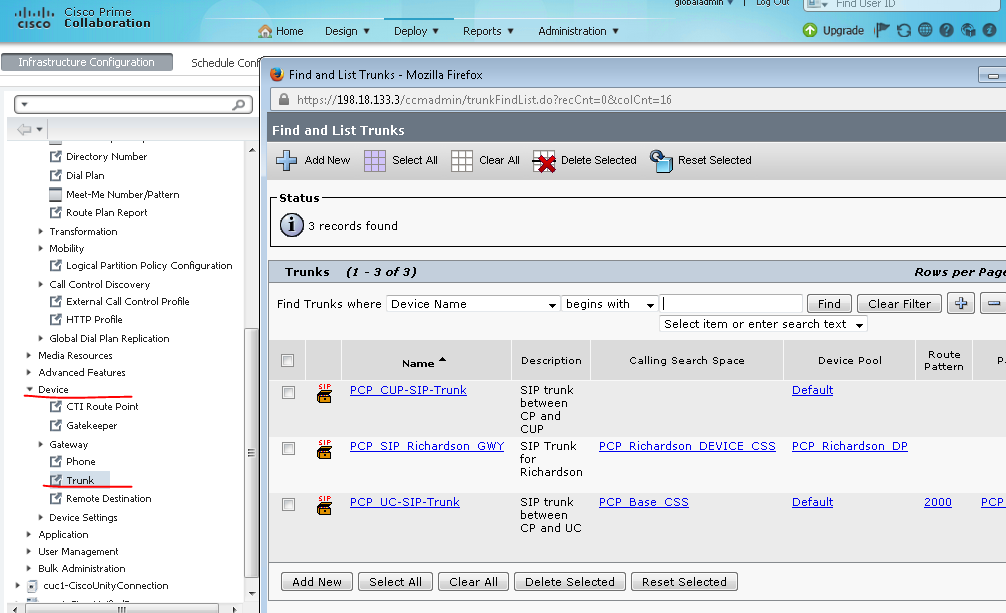Viewport: 1006px width, 613px height.
Task: Open CTI Route Point tree item
Action: 102,406
